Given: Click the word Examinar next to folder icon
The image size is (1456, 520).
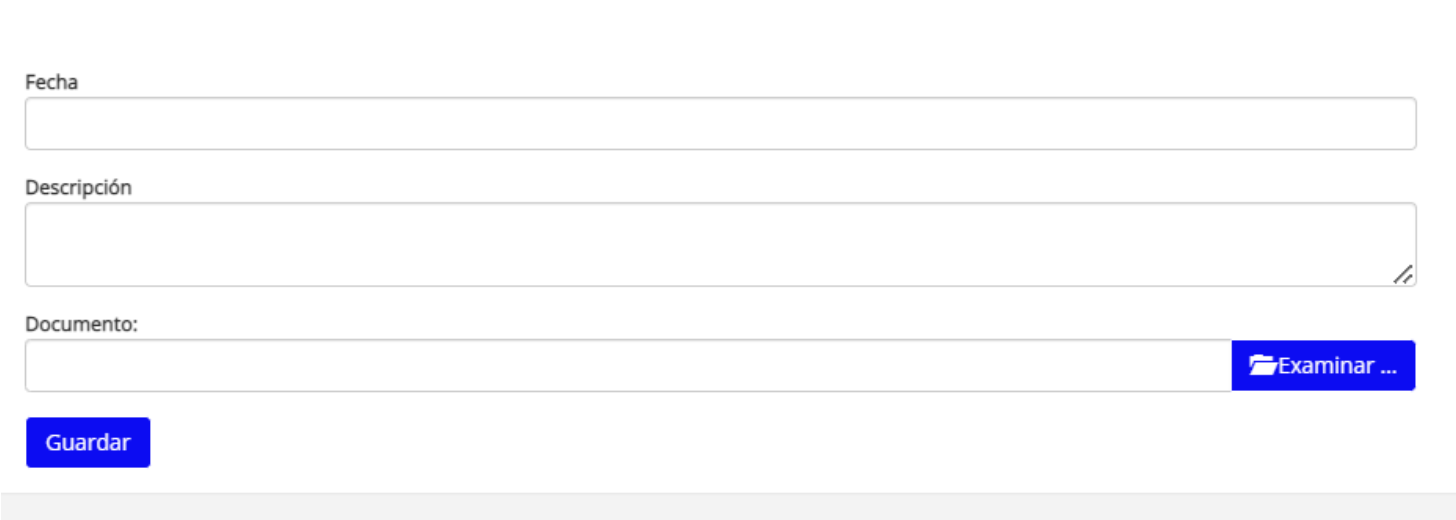Looking at the screenshot, I should [x=1326, y=366].
